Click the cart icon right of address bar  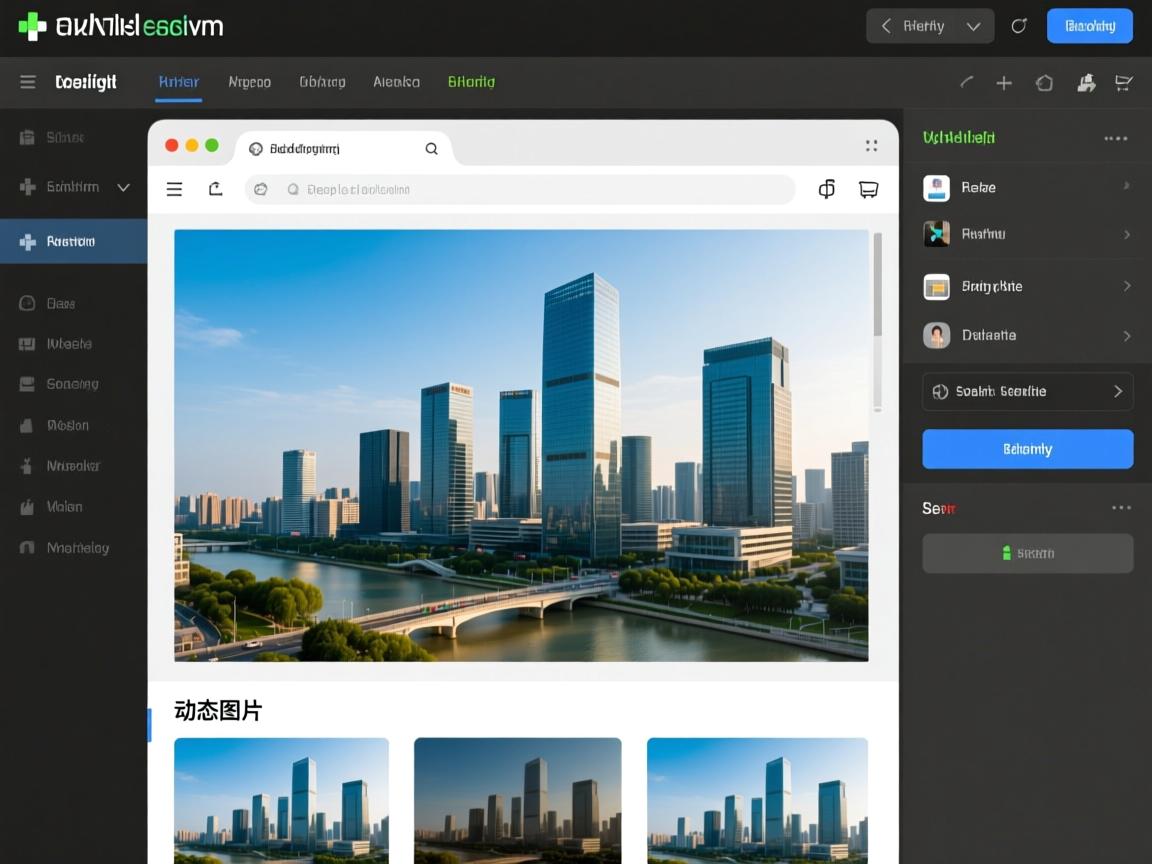[868, 189]
